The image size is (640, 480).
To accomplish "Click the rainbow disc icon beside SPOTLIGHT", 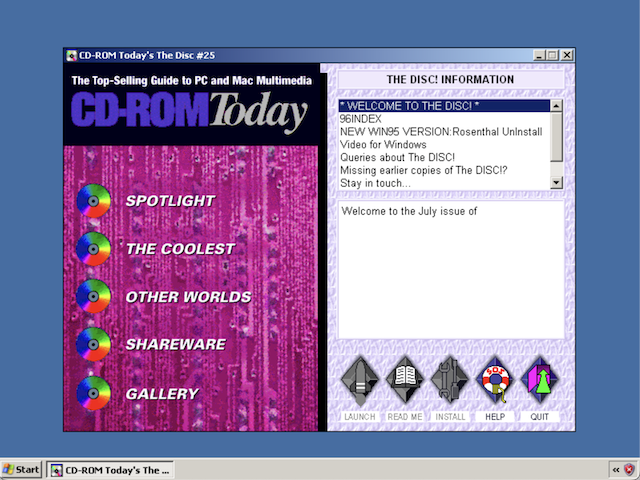I will (x=93, y=201).
